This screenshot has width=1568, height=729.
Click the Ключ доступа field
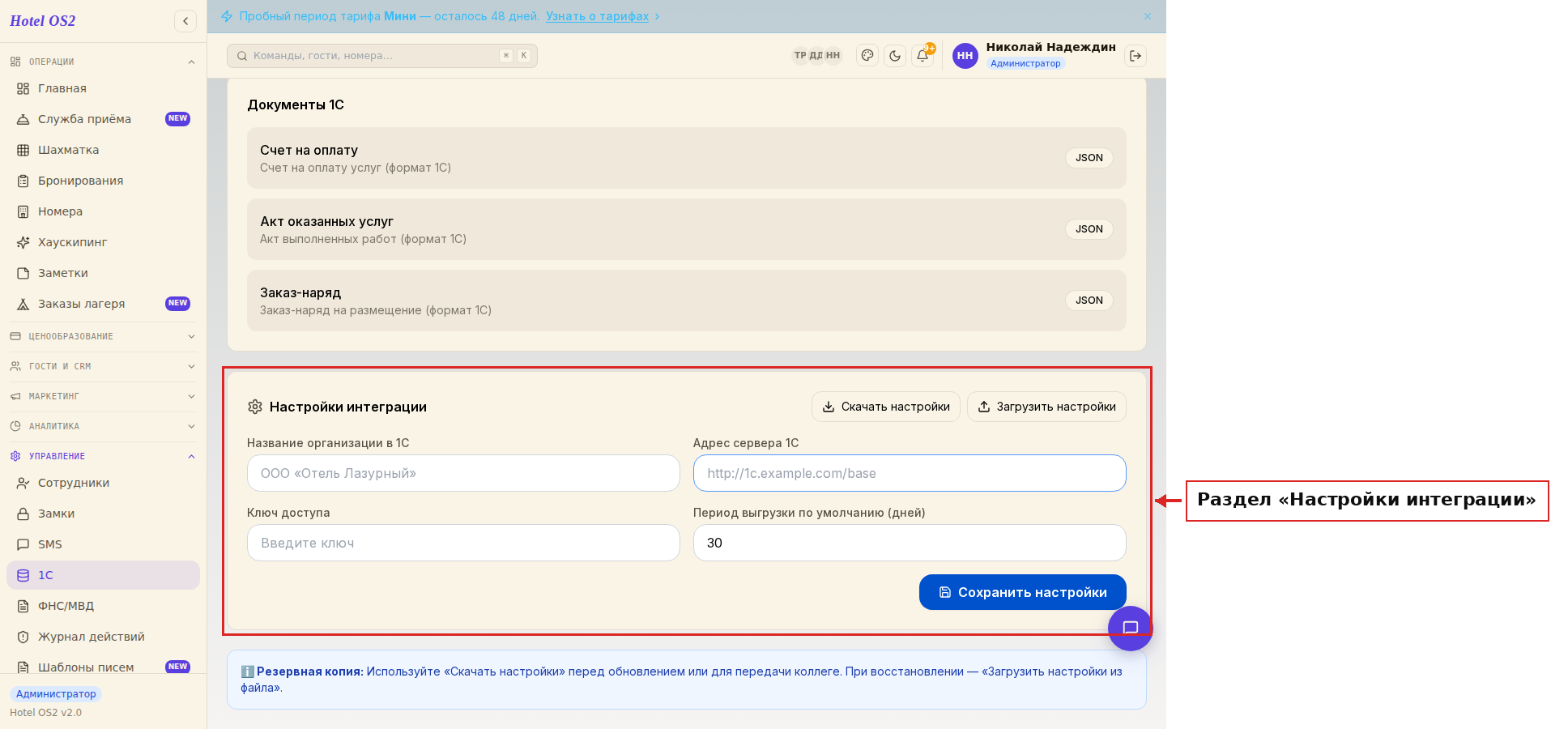[463, 543]
